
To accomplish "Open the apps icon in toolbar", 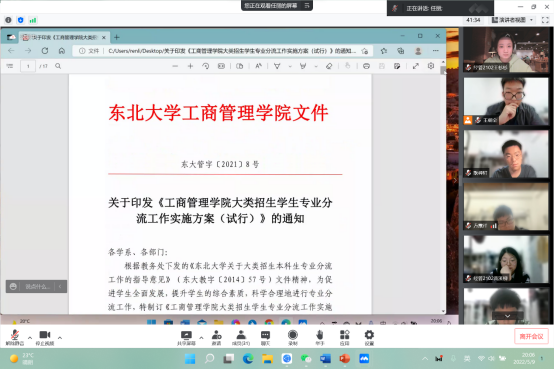I will [344, 337].
